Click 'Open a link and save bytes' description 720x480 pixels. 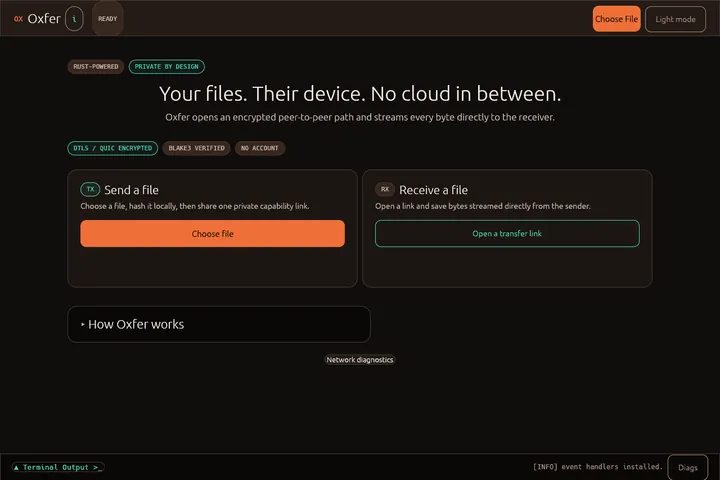coord(483,206)
